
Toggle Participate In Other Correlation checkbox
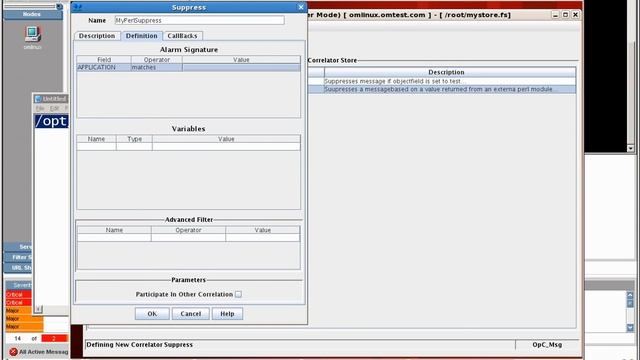[x=238, y=294]
